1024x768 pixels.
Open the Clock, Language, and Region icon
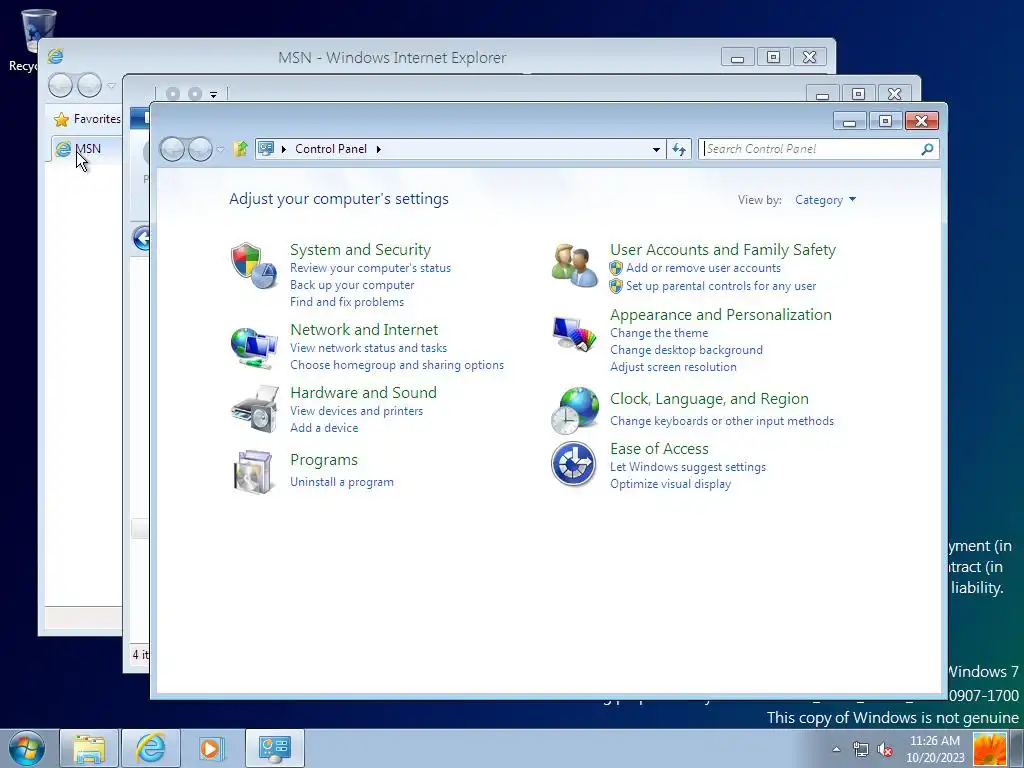click(574, 411)
